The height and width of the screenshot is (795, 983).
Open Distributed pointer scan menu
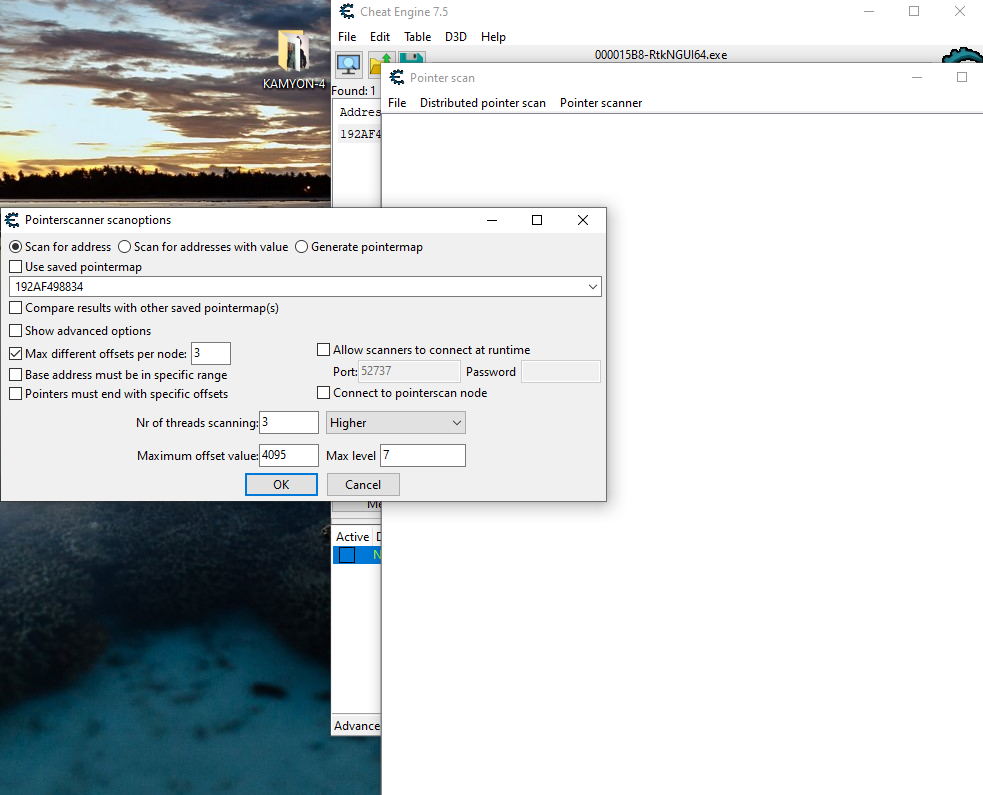point(483,103)
